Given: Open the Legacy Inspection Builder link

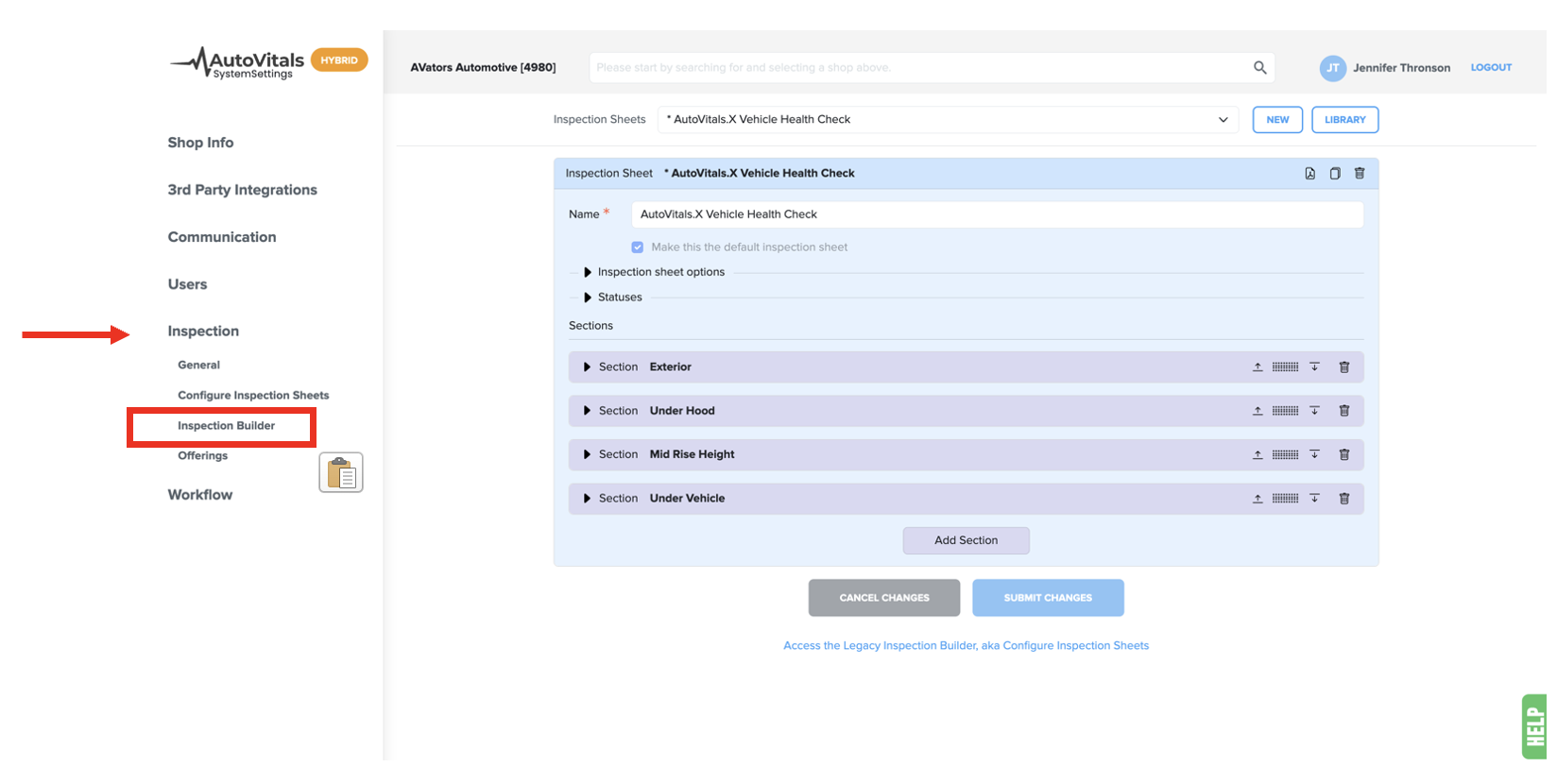Looking at the screenshot, I should coord(966,646).
